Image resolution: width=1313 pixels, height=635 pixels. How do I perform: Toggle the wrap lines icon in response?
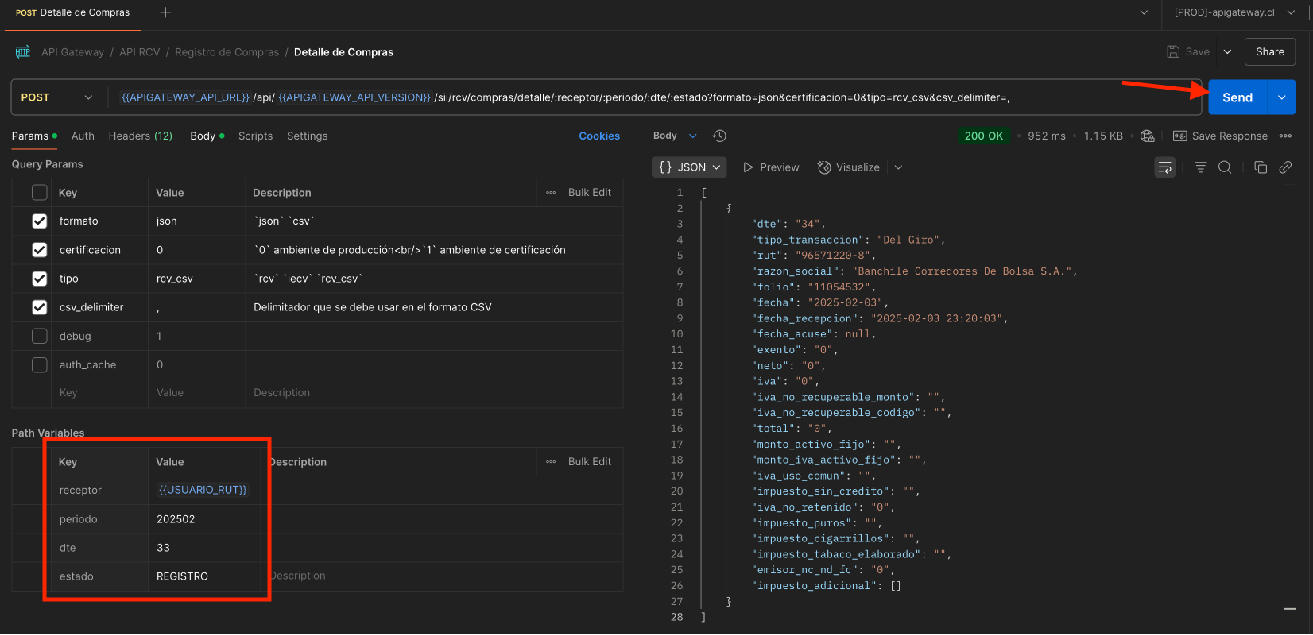pyautogui.click(x=1165, y=167)
